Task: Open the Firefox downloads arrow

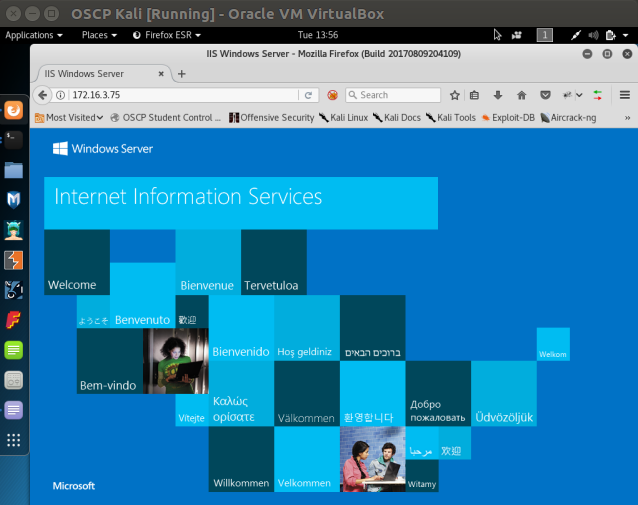Action: [498, 95]
